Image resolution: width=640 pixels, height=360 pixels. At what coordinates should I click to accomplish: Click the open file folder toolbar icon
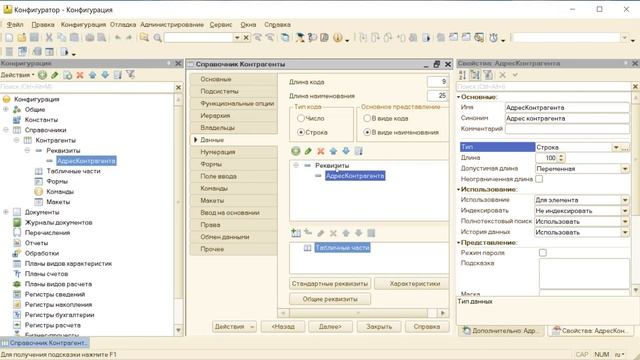[x=22, y=38]
